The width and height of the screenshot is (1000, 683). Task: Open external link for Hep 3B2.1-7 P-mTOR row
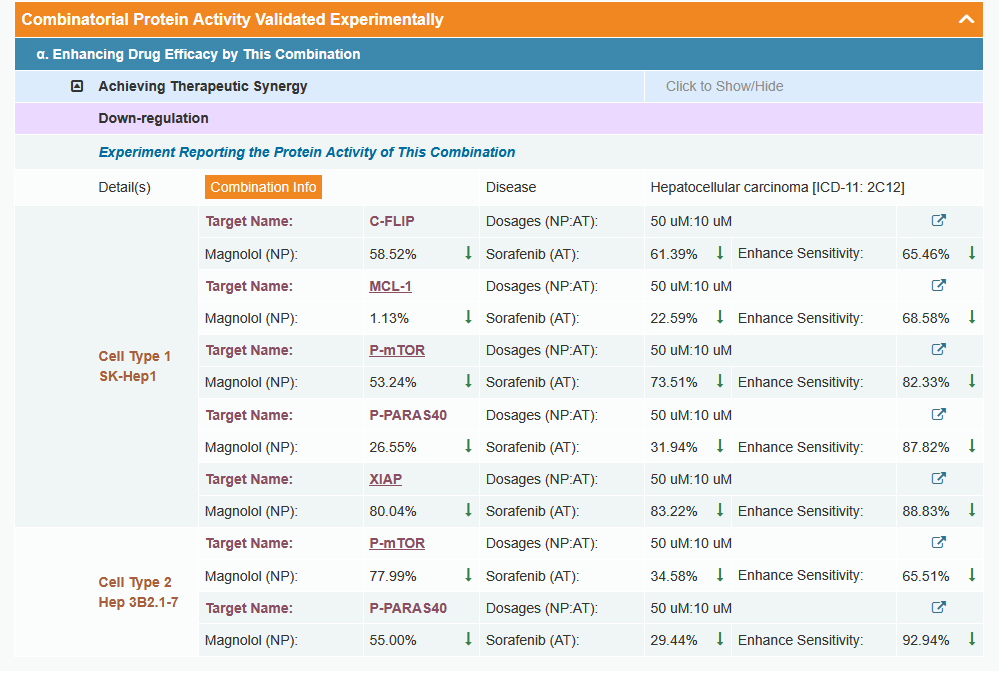click(x=938, y=543)
